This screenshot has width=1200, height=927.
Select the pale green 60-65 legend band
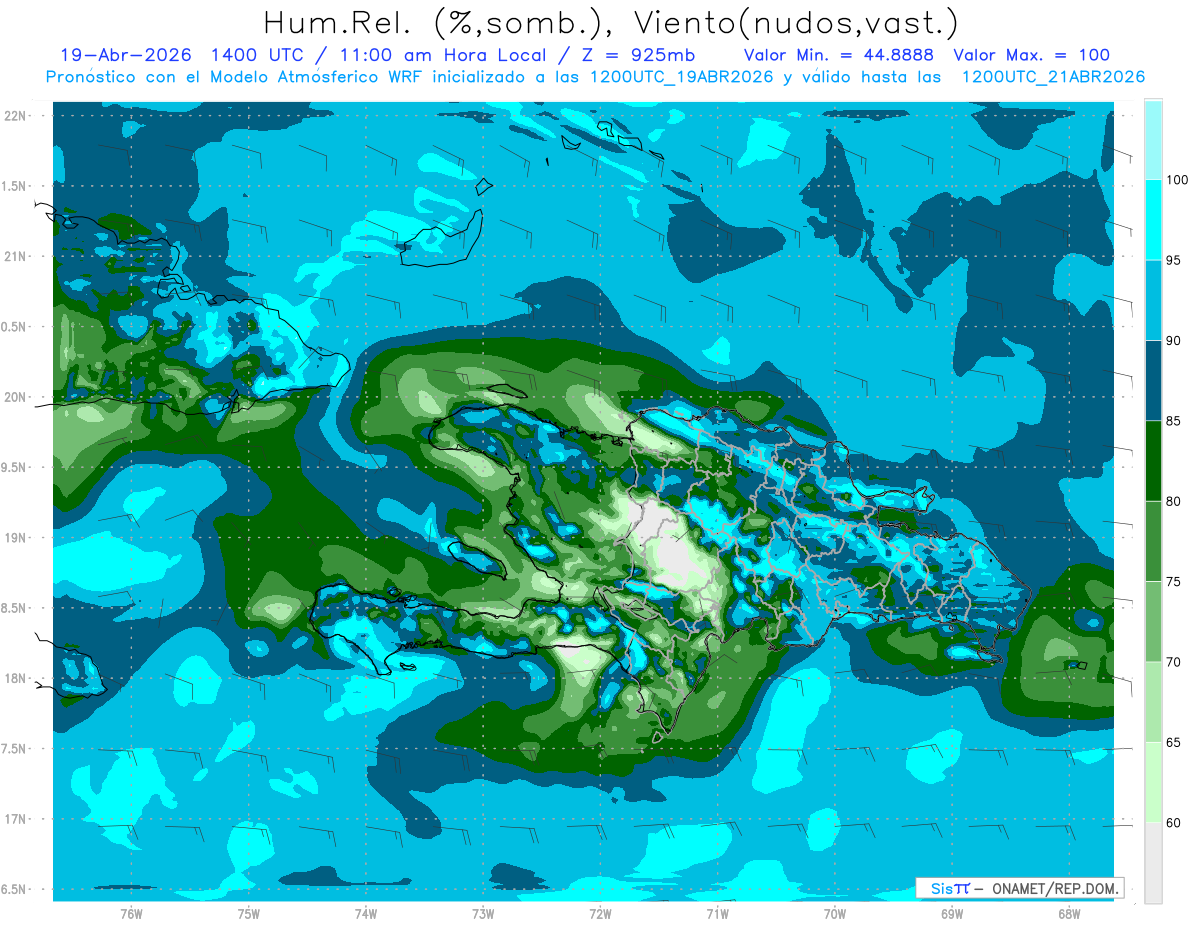coord(1153,782)
